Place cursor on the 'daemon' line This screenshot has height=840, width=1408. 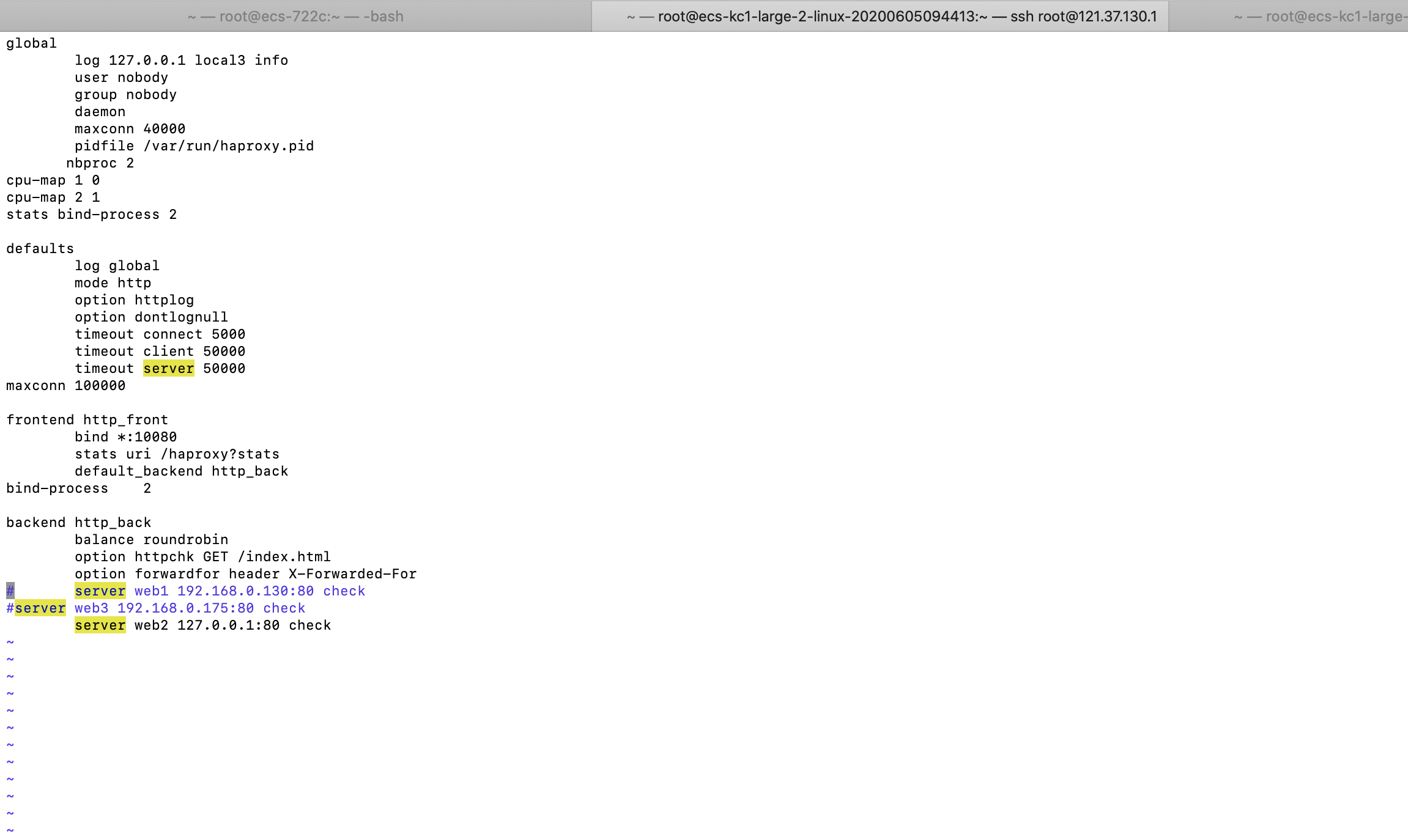(x=100, y=112)
